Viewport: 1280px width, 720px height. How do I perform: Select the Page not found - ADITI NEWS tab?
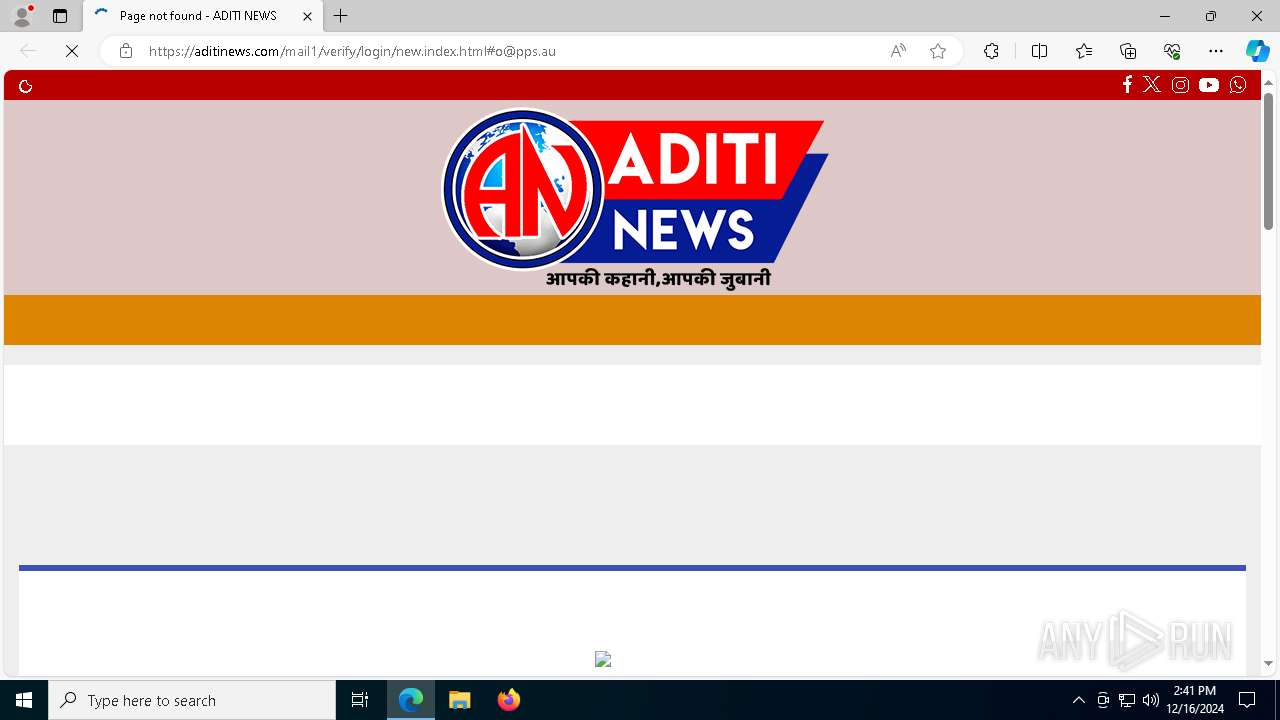[x=203, y=16]
